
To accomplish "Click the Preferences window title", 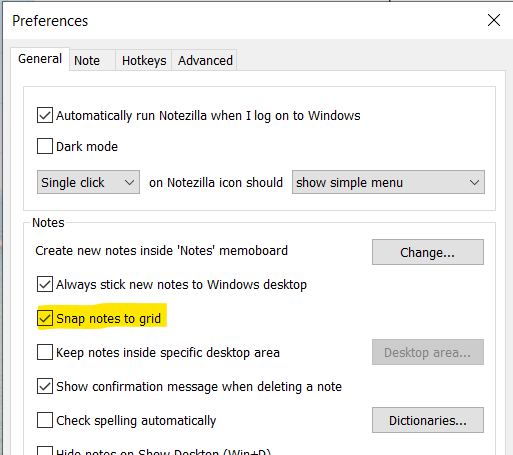I will 50,21.
